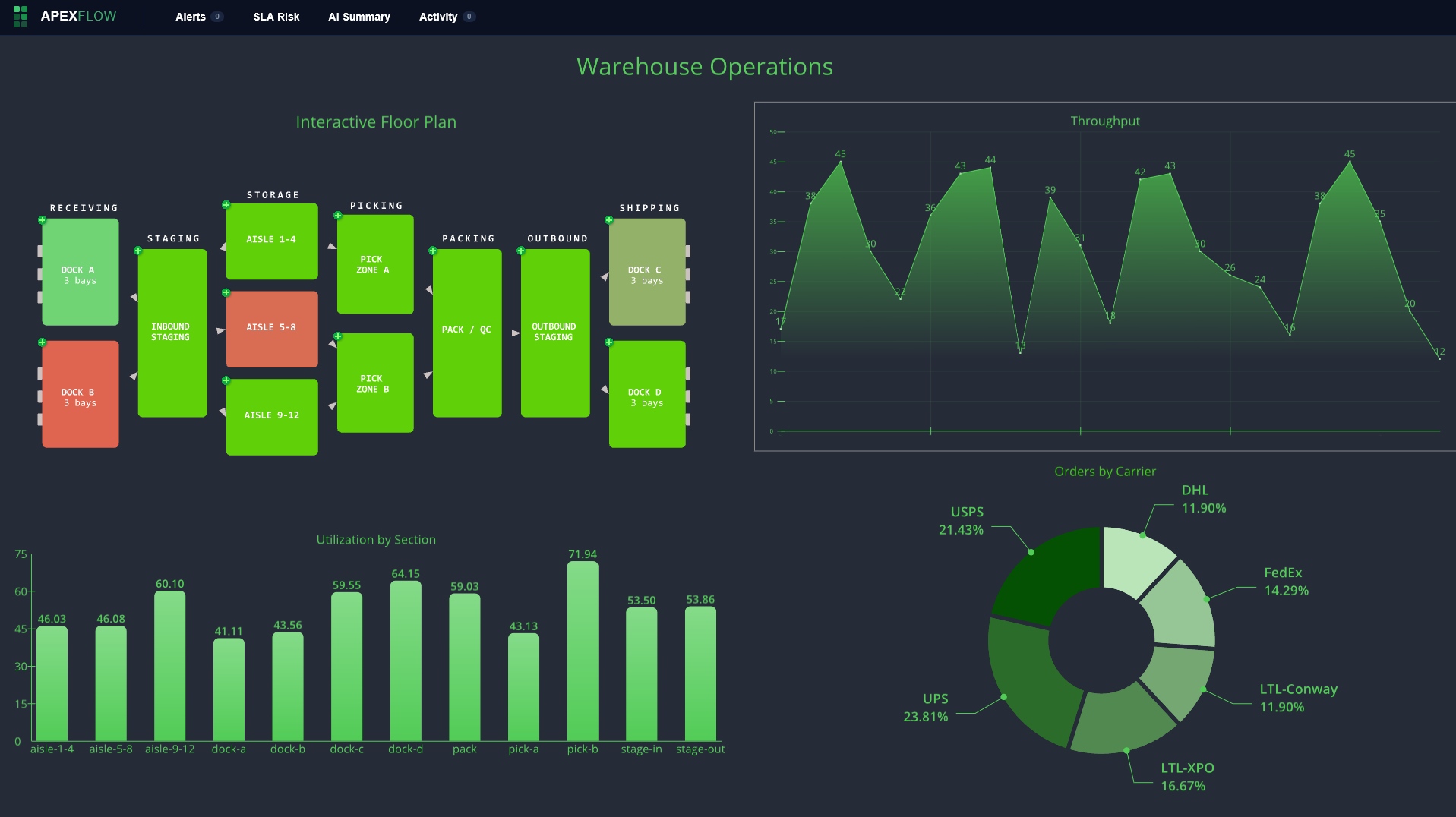
Task: Expand Outbound Staging using its plus icon
Action: (521, 251)
